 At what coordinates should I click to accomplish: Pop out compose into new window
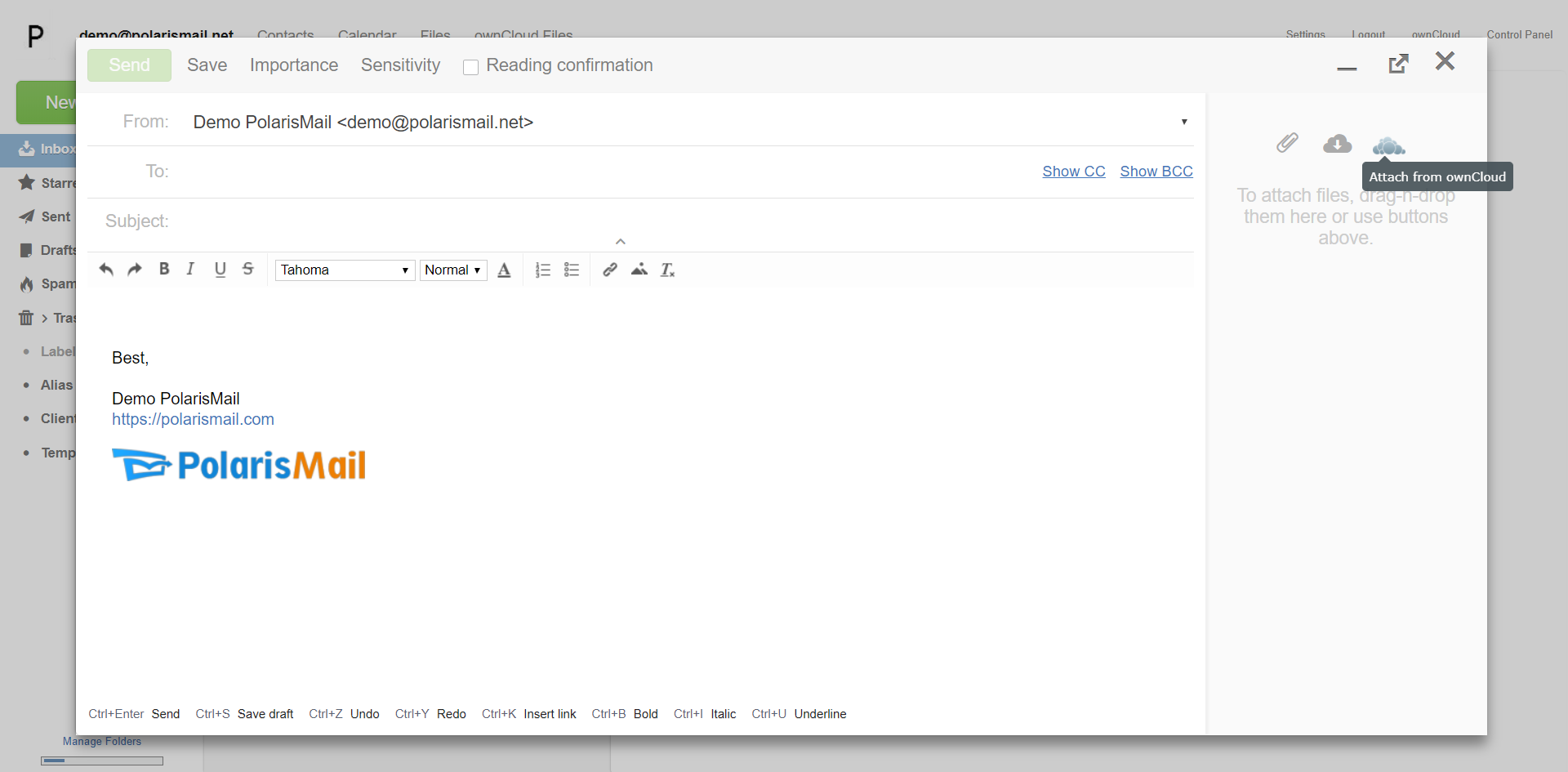[x=1399, y=63]
